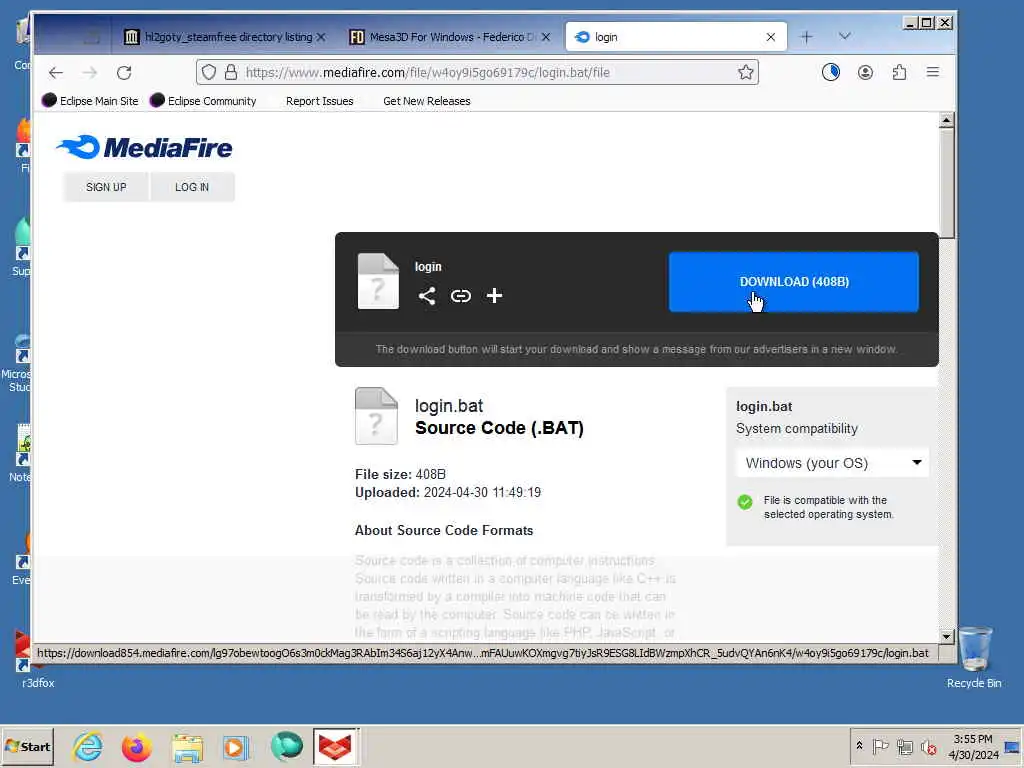The width and height of the screenshot is (1024, 768).
Task: Click the network tray icon
Action: [x=904, y=746]
